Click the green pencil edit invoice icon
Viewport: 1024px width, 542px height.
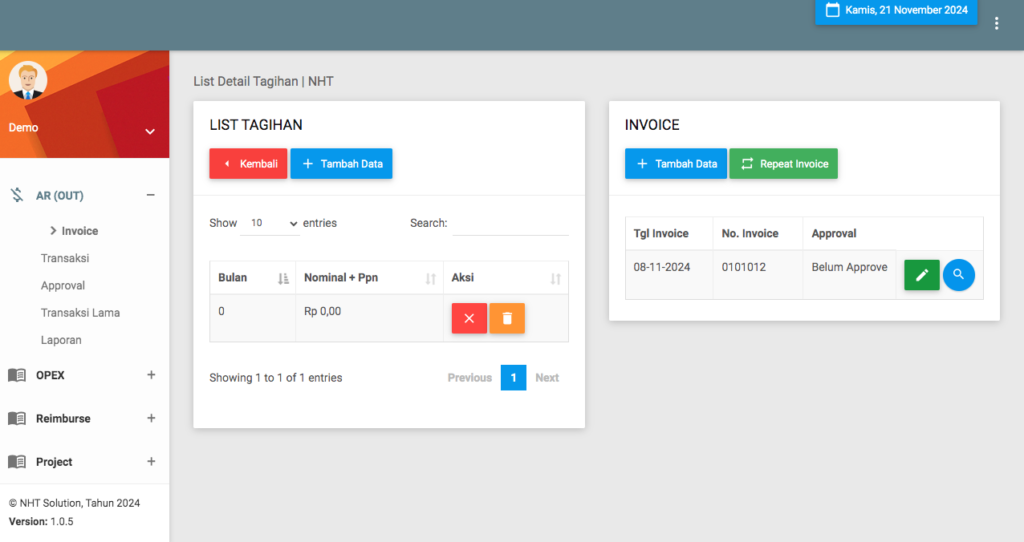[x=921, y=275]
